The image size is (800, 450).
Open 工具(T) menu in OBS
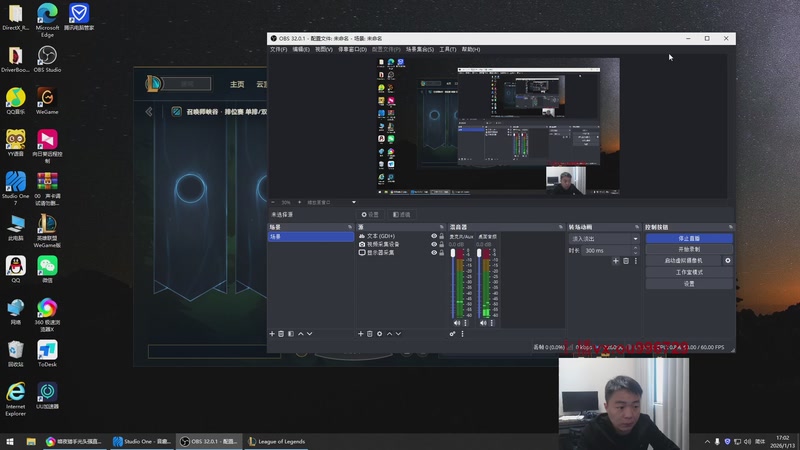[x=448, y=49]
